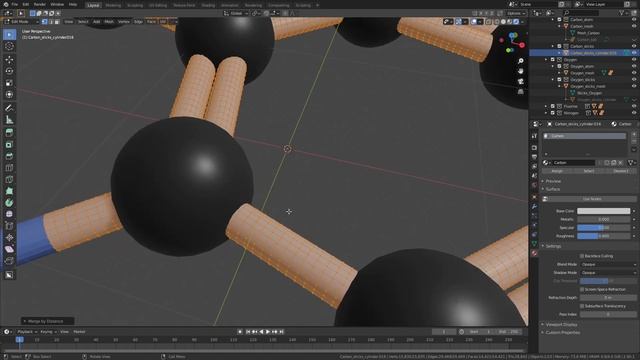The image size is (640, 360).
Task: Open the Shadow Mode dropdown
Action: tap(608, 273)
